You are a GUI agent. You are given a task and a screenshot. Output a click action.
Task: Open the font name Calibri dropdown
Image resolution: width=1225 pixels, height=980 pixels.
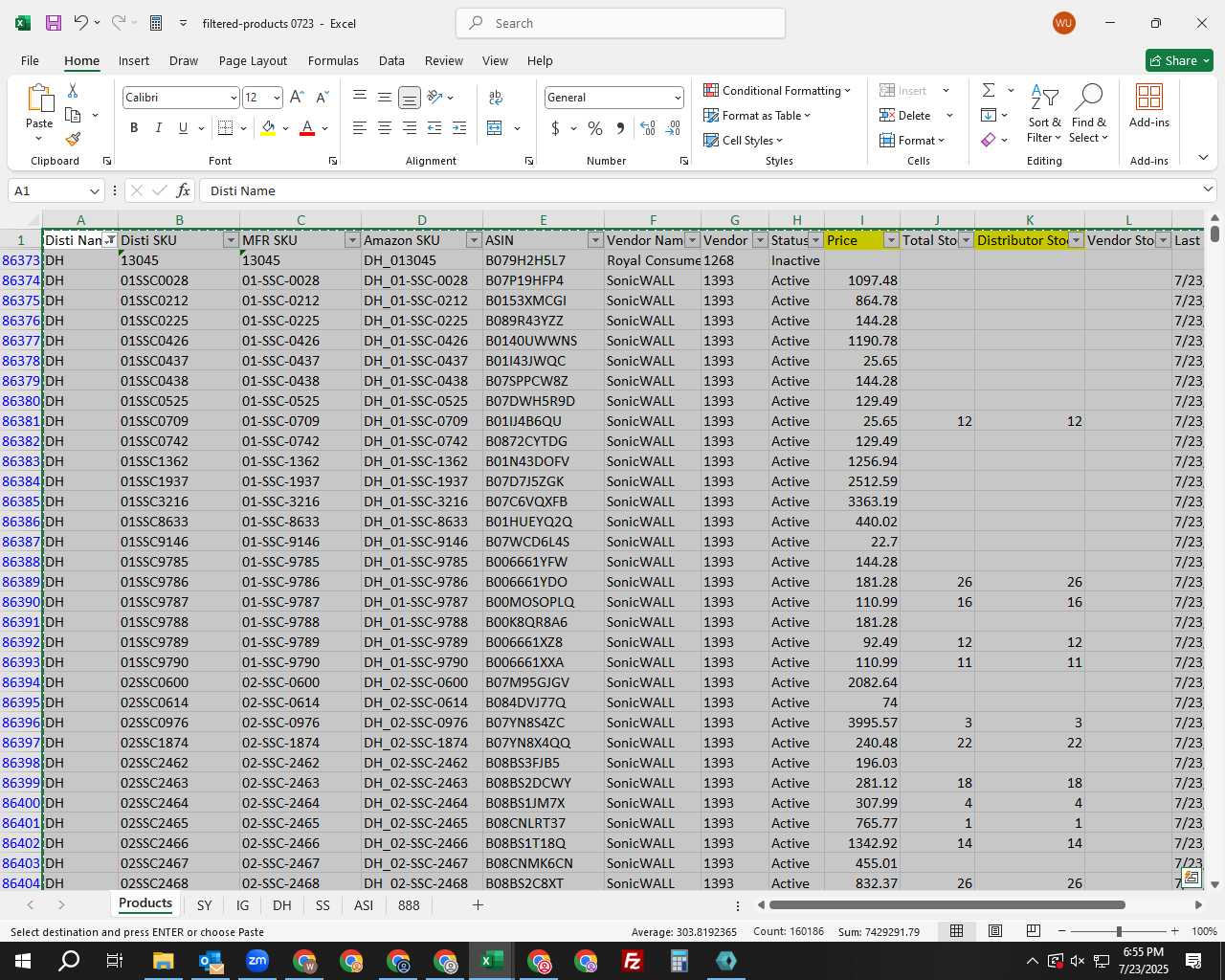coord(233,98)
